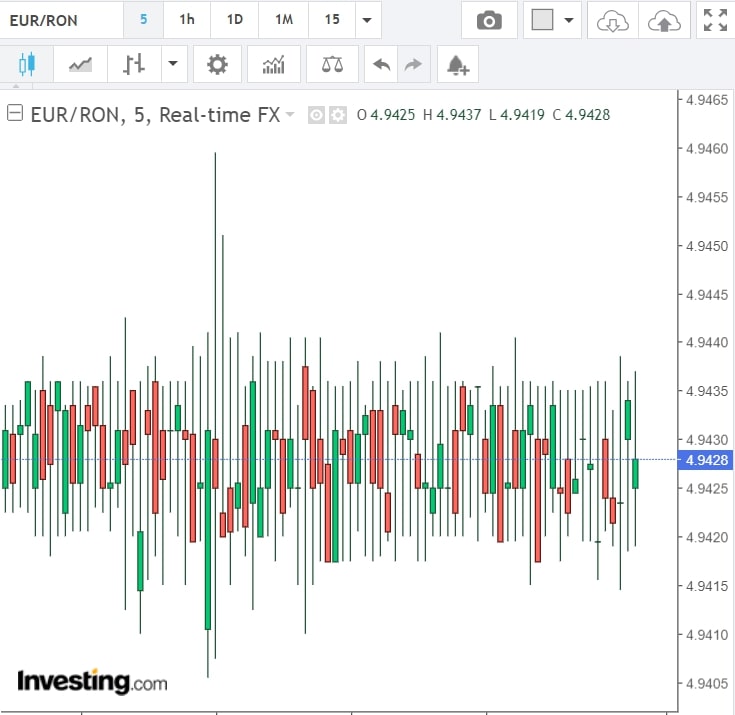This screenshot has width=735, height=715.
Task: Switch to the 1D timeframe
Action: point(234,20)
